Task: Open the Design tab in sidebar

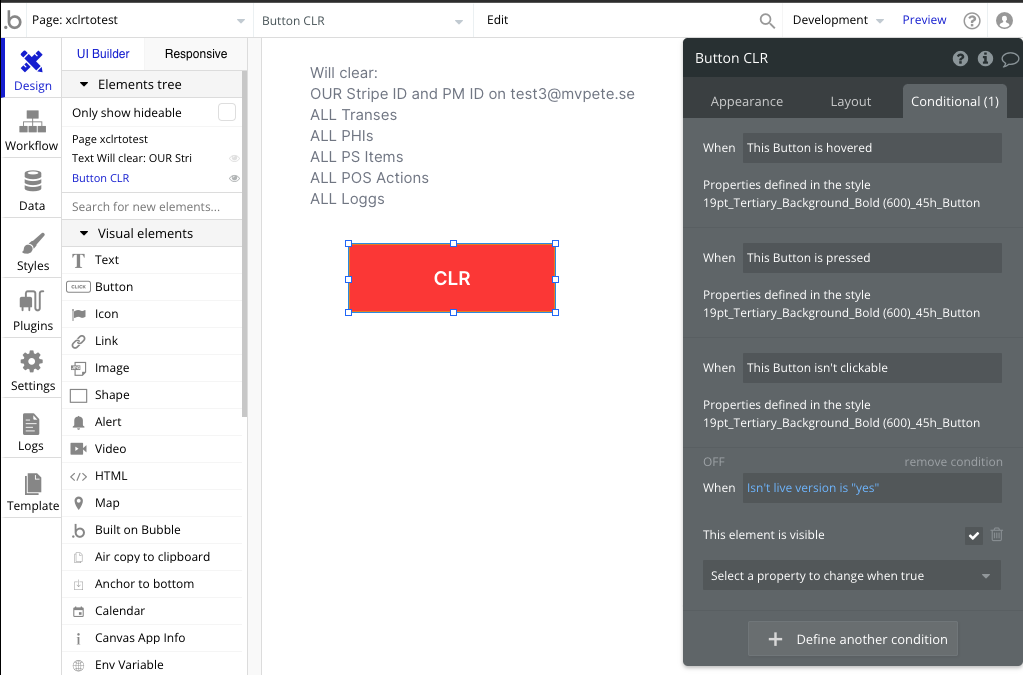Action: click(32, 68)
